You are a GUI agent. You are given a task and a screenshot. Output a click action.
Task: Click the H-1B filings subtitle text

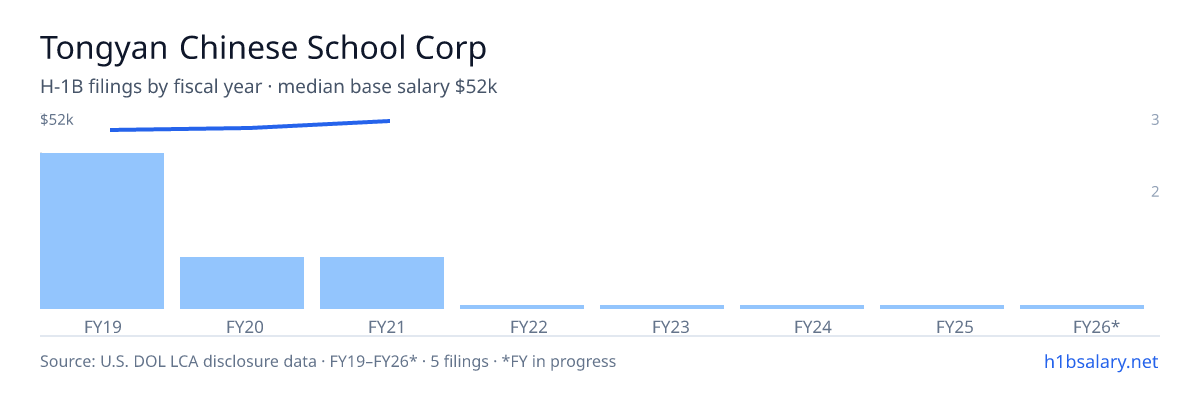[x=269, y=87]
